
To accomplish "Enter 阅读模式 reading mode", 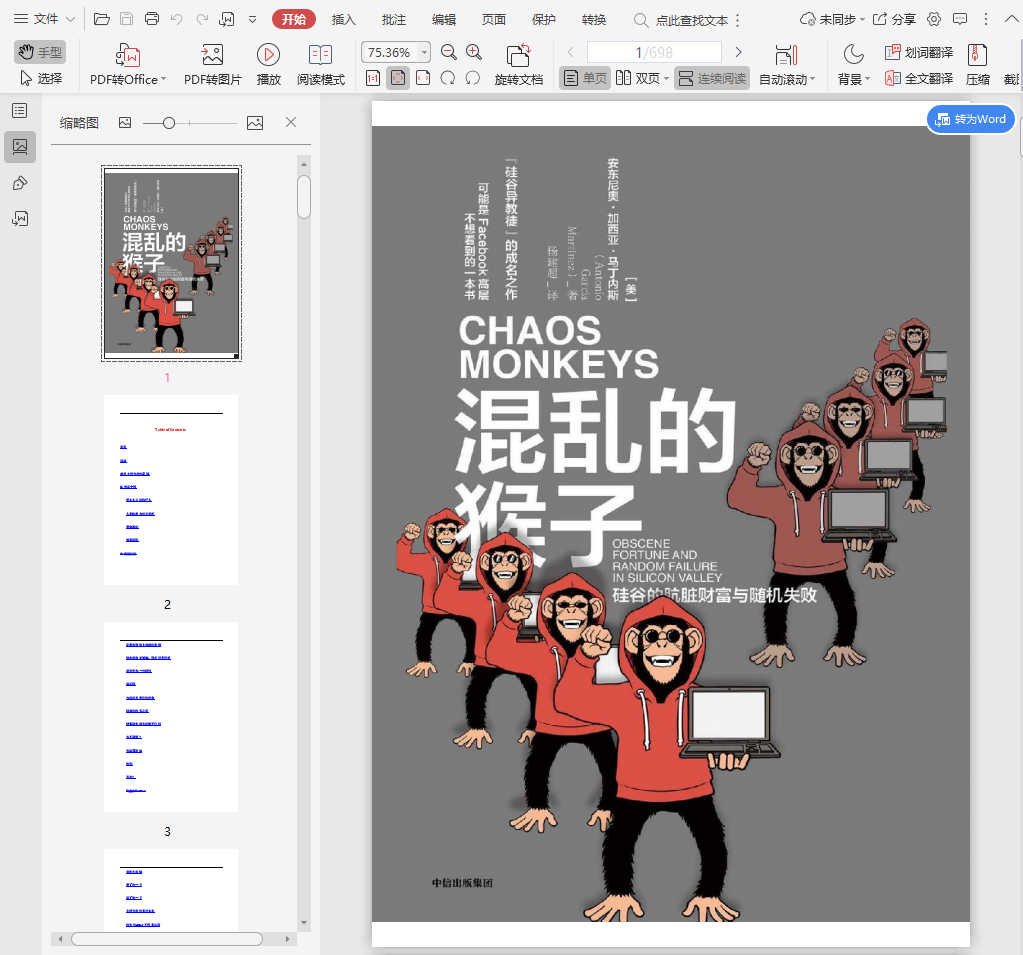I will [x=320, y=64].
